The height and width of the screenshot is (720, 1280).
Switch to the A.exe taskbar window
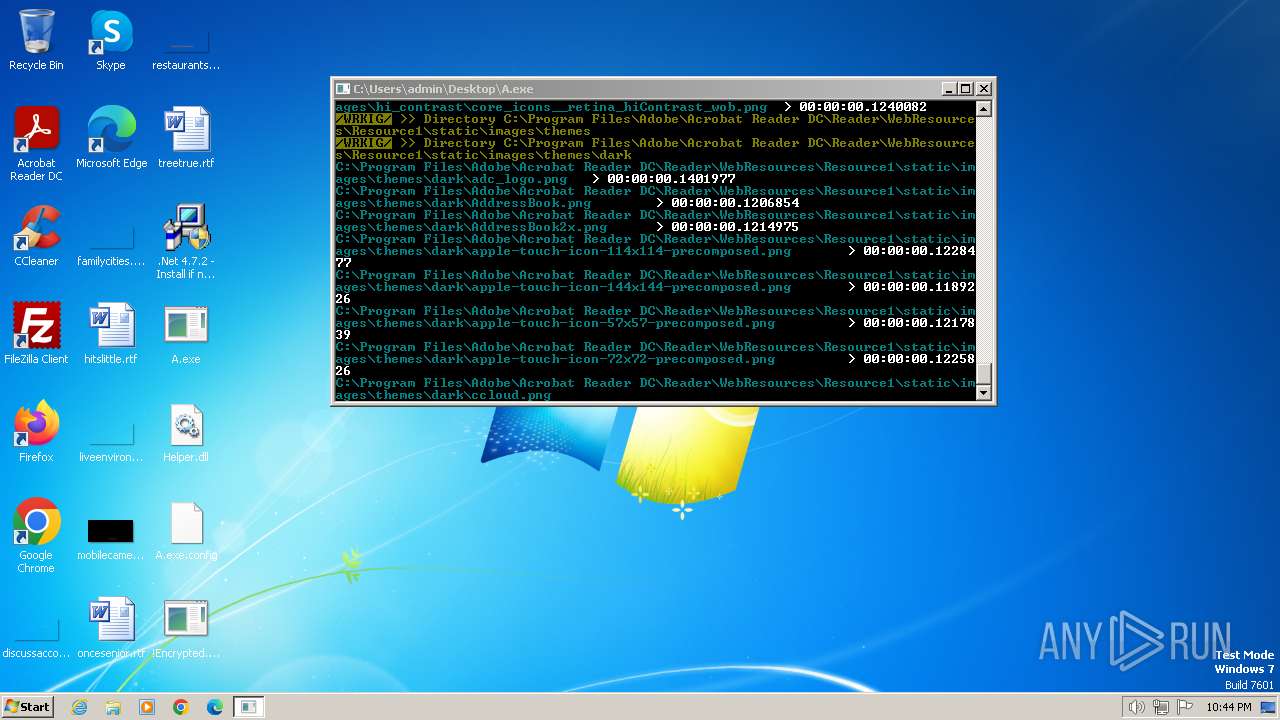249,707
